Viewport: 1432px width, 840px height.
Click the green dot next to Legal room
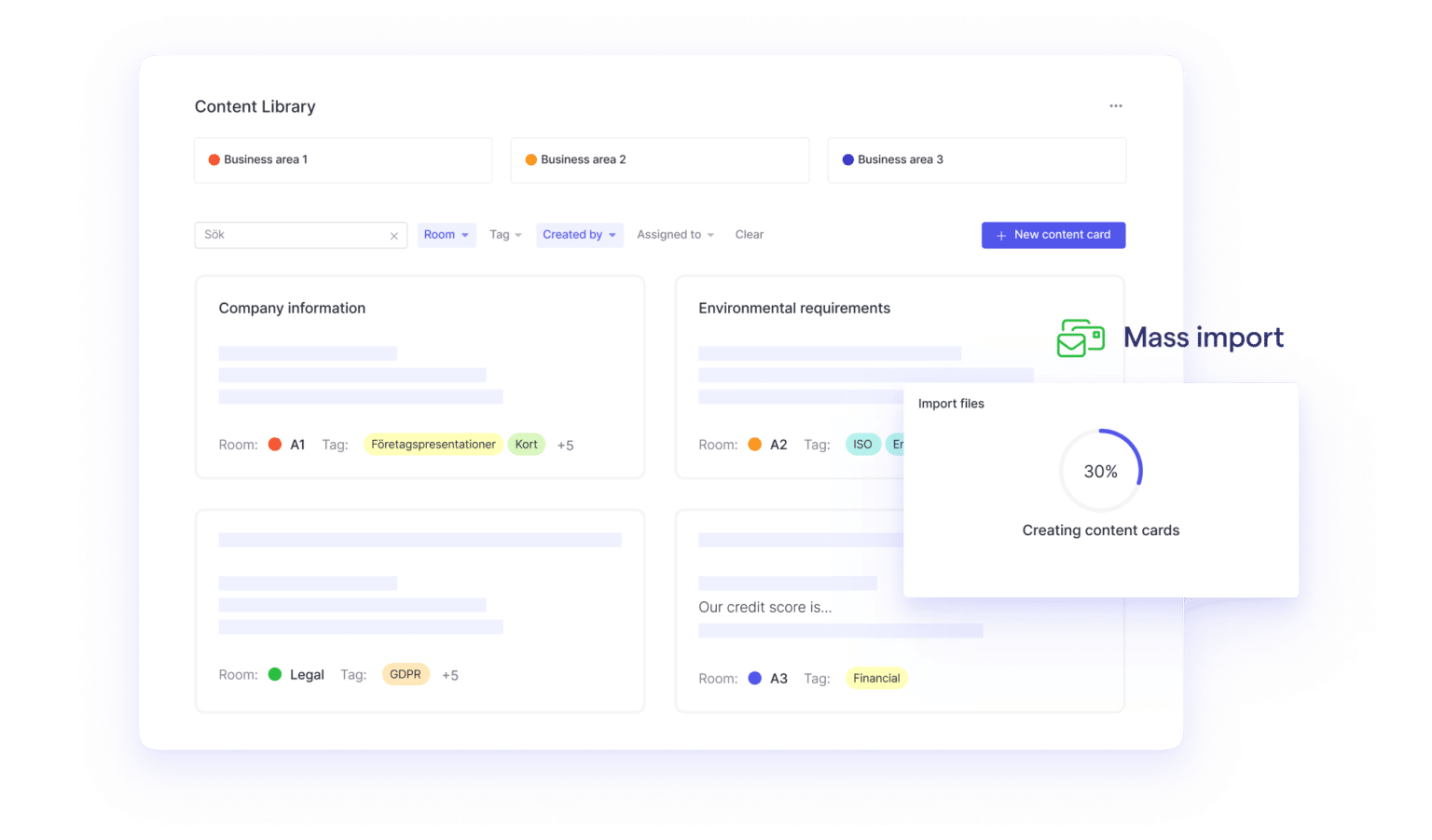(276, 674)
